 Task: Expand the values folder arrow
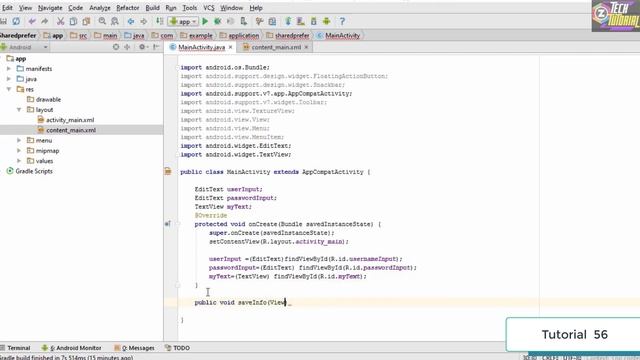coord(19,161)
